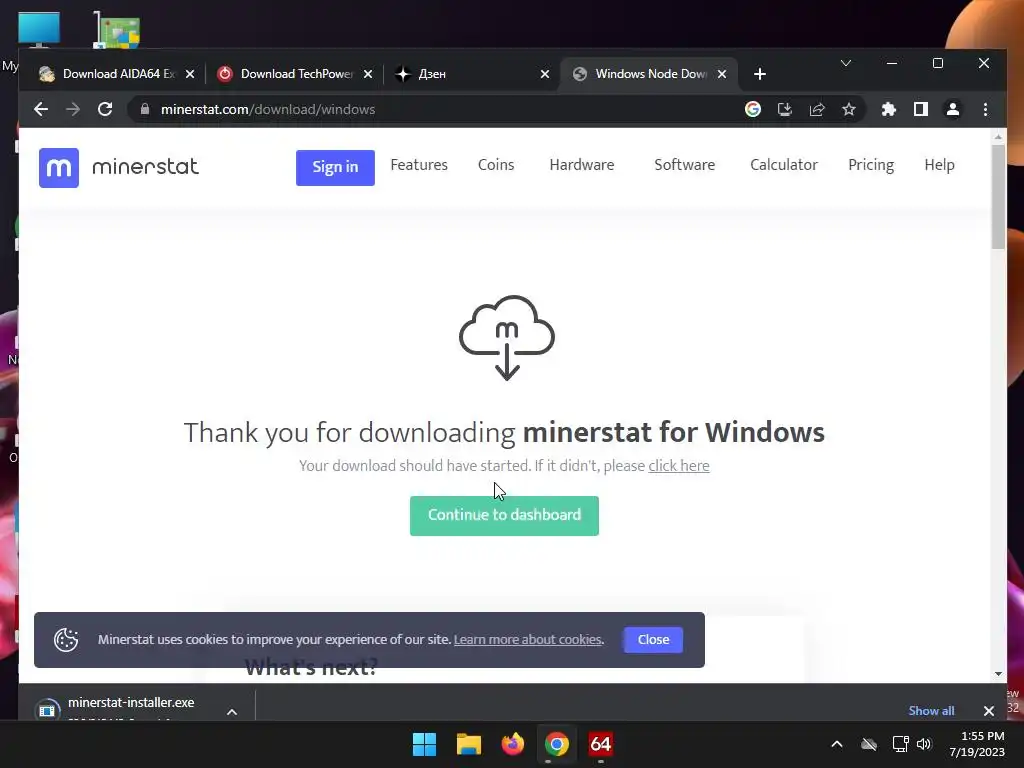Image resolution: width=1024 pixels, height=768 pixels.
Task: Open the Coins menu
Action: [x=496, y=165]
